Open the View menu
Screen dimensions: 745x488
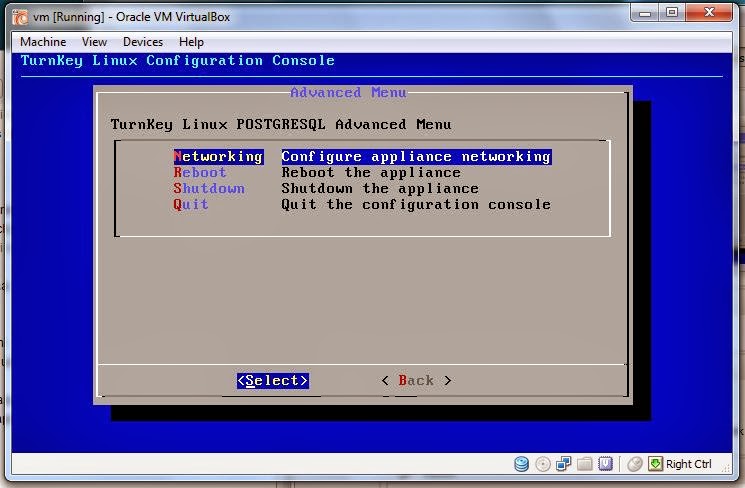[94, 42]
